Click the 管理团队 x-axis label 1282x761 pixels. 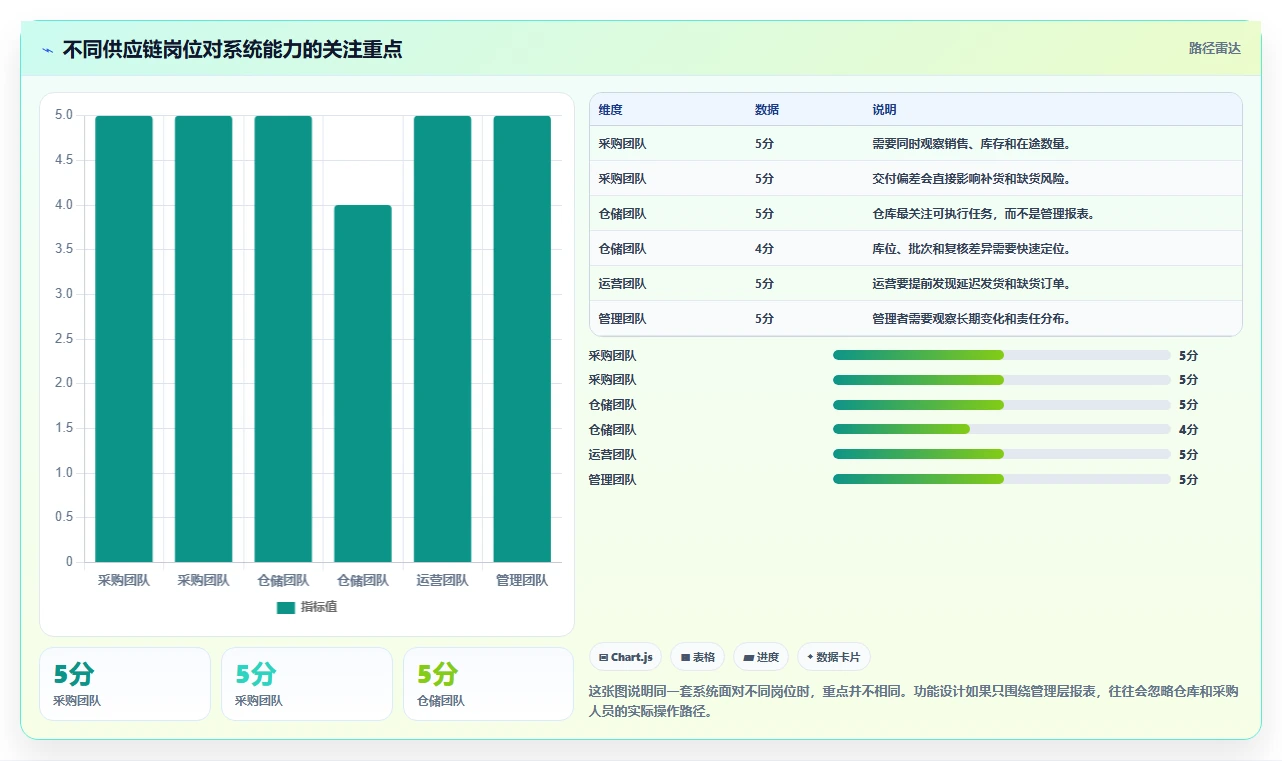[522, 580]
